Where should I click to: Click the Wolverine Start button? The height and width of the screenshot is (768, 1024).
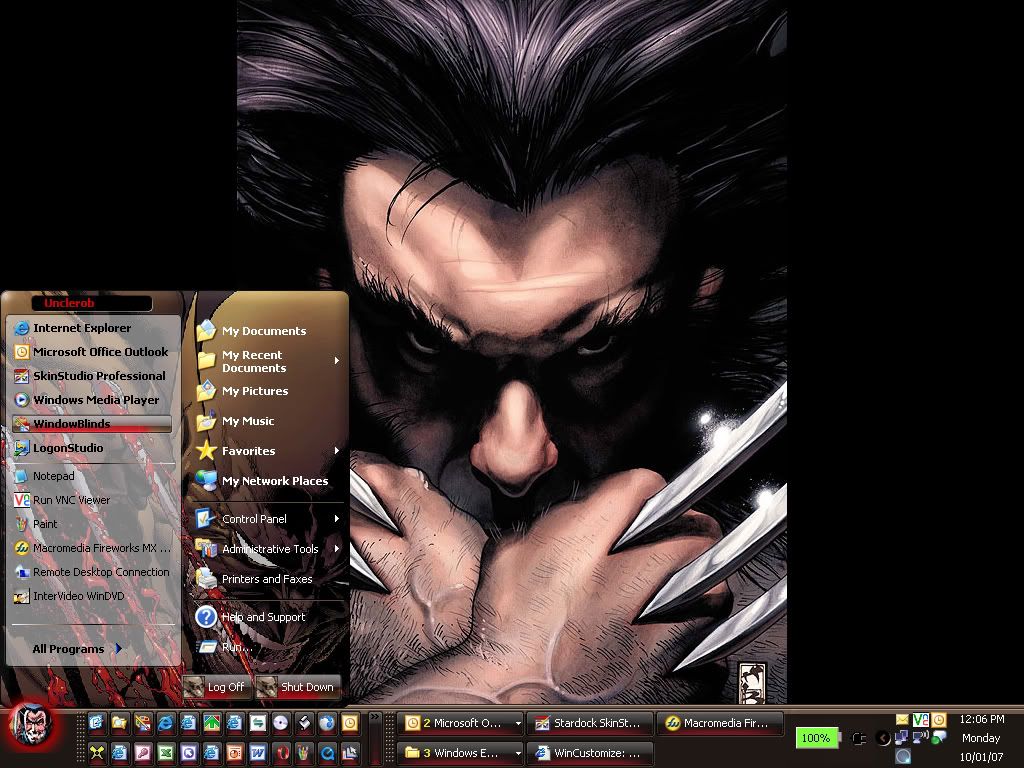[30, 726]
